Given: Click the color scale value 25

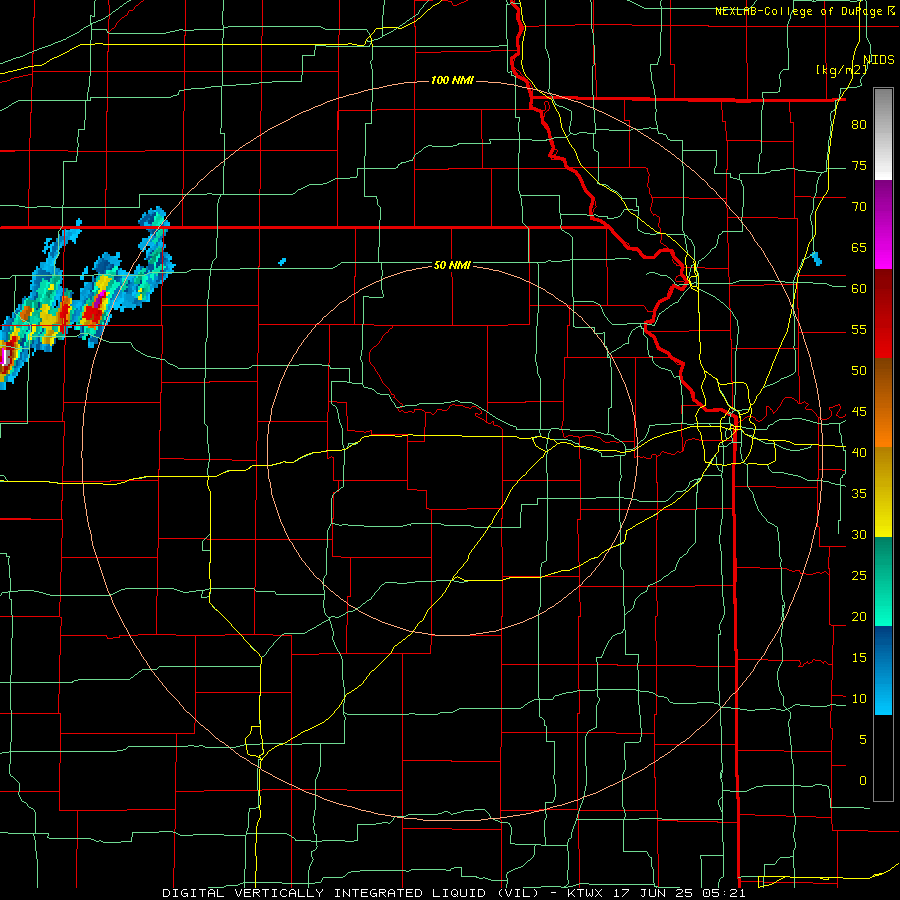Looking at the screenshot, I should (859, 575).
